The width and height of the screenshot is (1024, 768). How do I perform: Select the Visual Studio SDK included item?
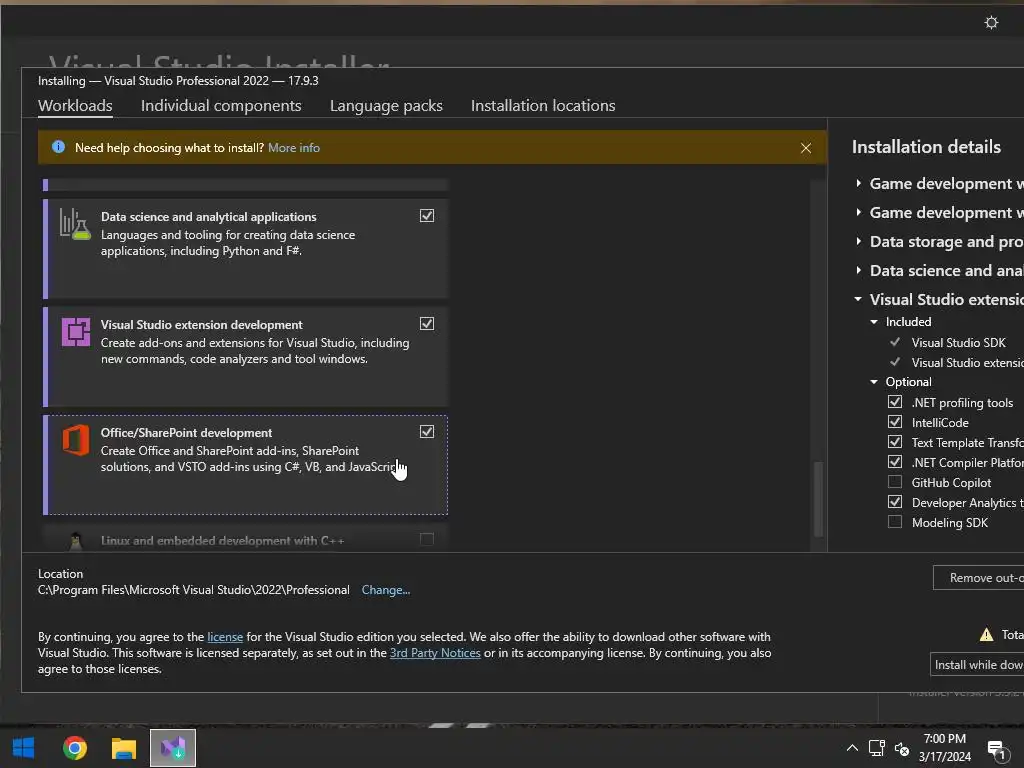click(958, 342)
